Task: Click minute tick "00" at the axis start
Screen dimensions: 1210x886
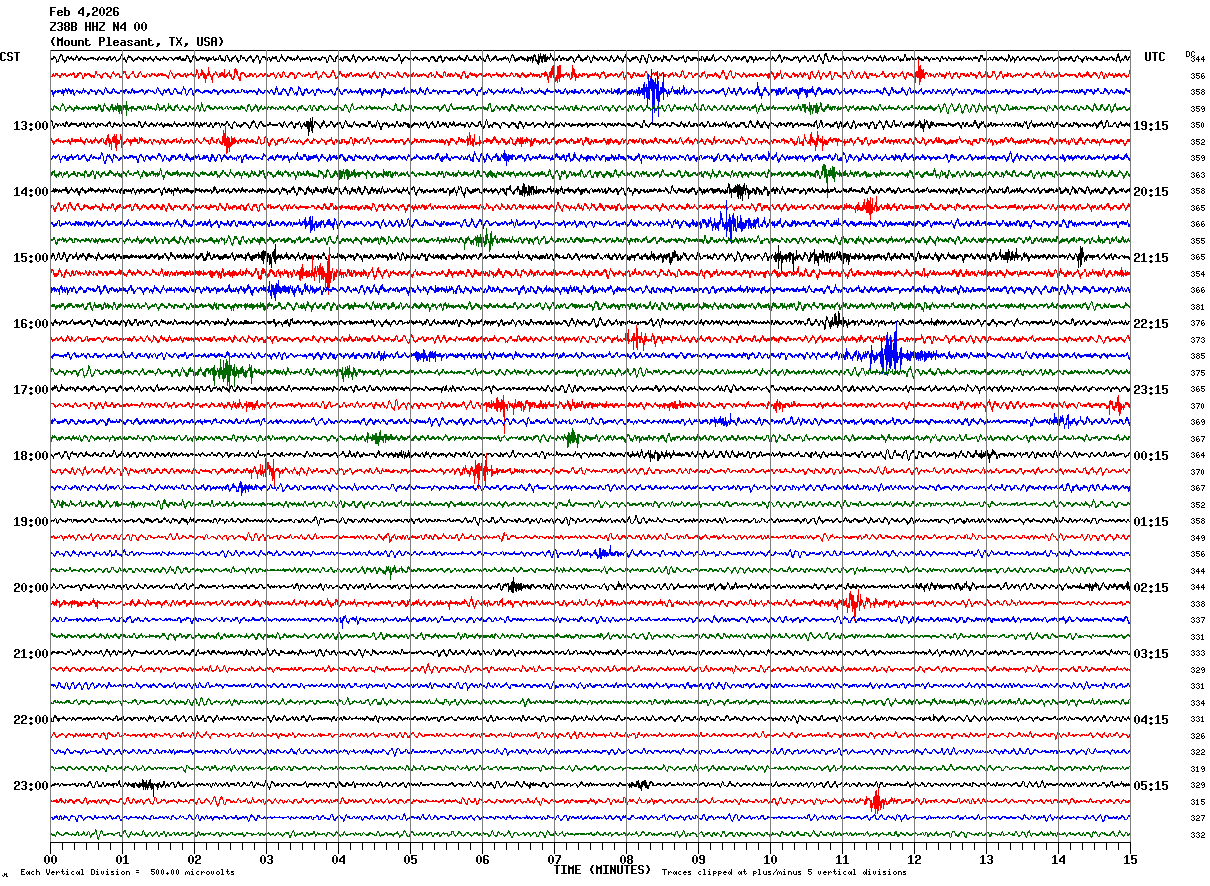Action: [x=50, y=859]
